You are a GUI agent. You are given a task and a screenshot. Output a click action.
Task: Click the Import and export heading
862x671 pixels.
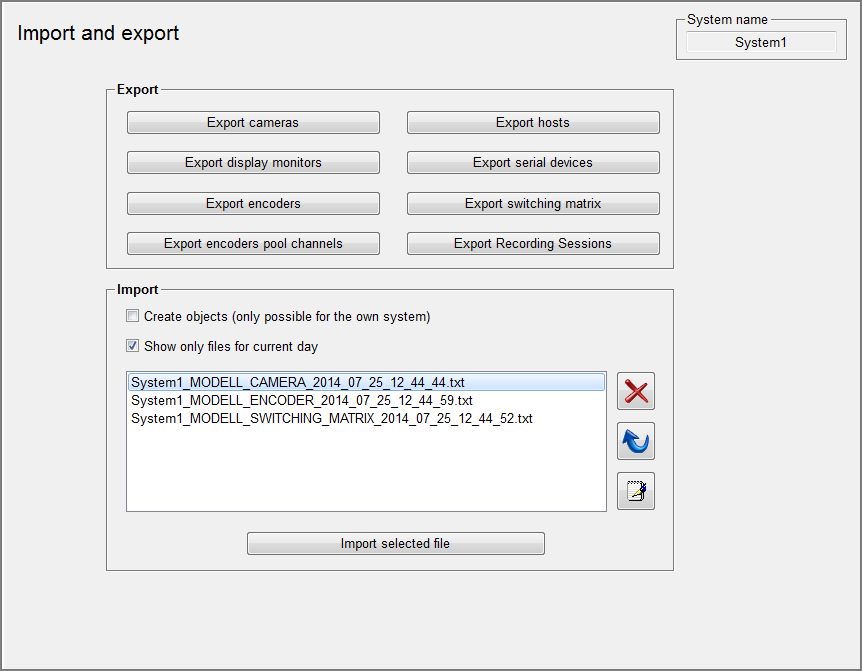pyautogui.click(x=99, y=33)
